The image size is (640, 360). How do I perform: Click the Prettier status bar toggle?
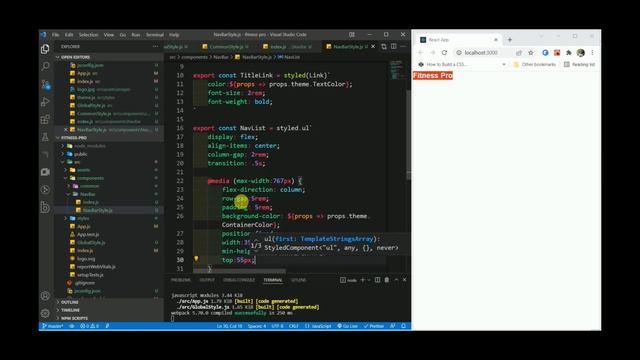pyautogui.click(x=374, y=326)
